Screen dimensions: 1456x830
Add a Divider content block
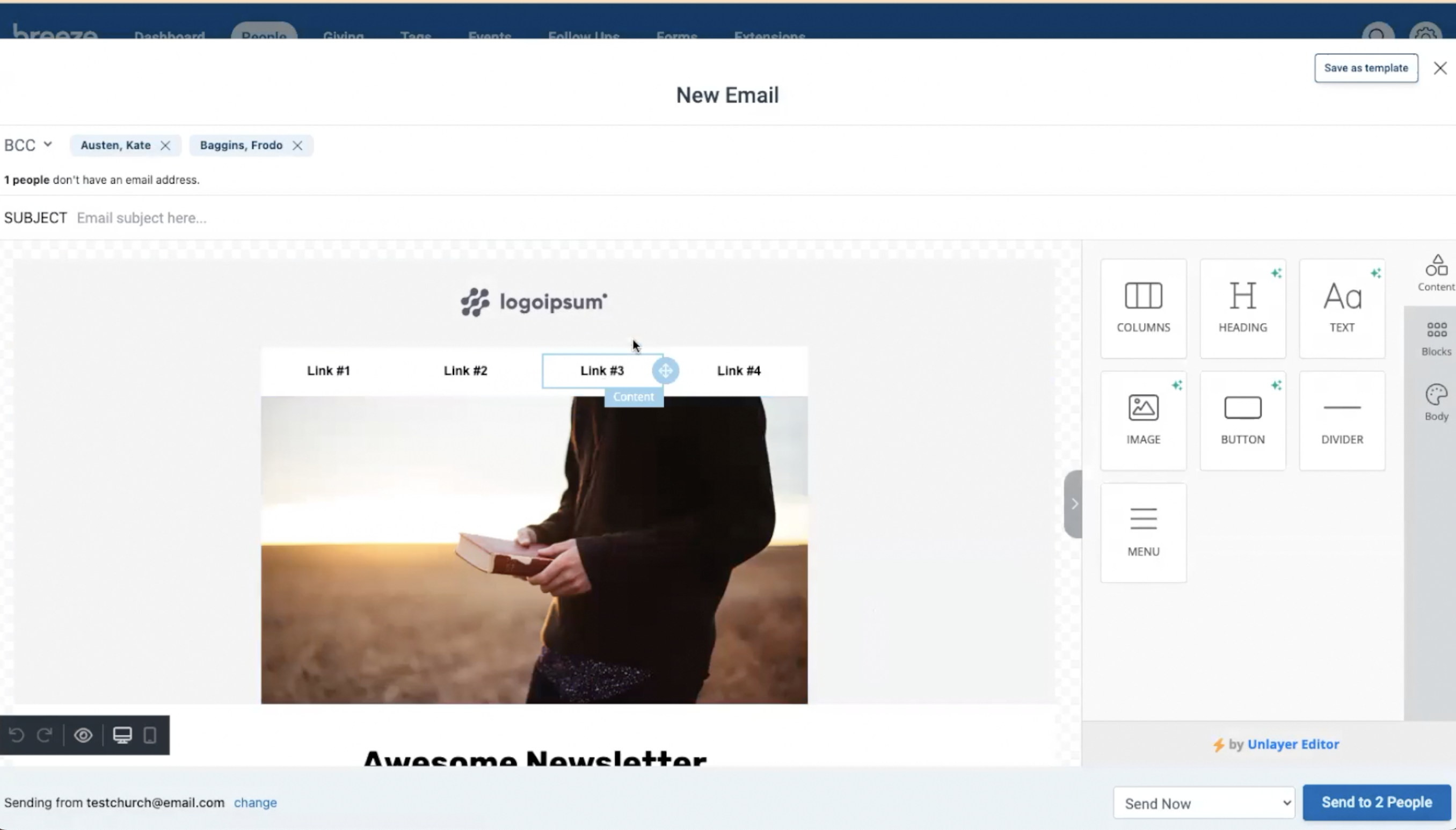(1342, 421)
